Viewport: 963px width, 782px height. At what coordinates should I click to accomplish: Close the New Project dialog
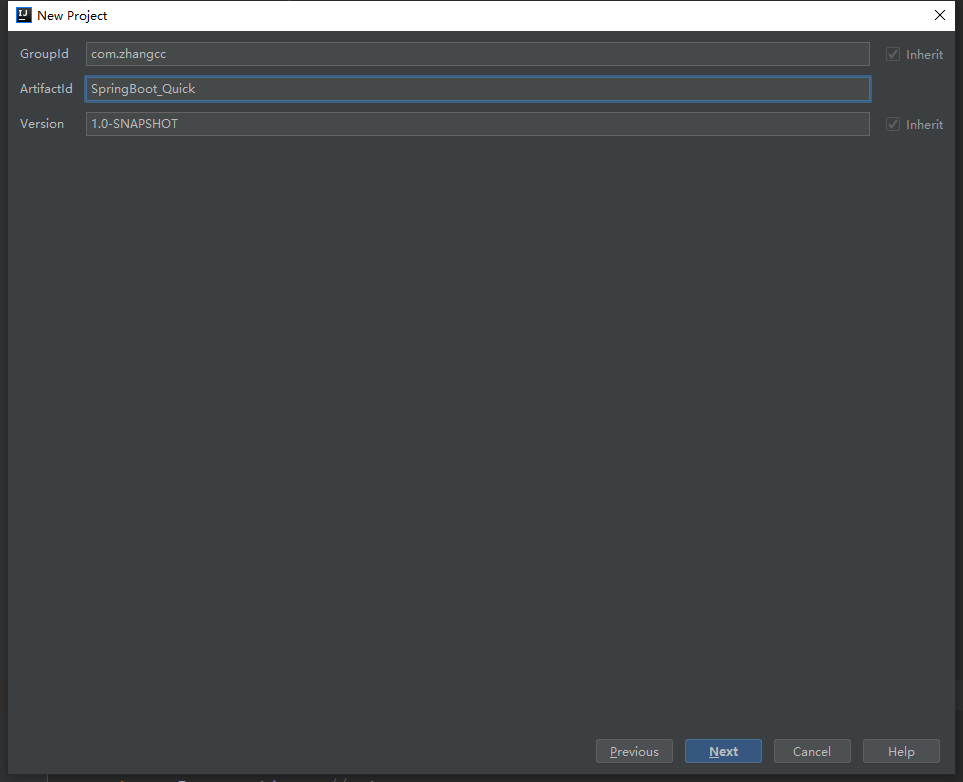tap(940, 15)
